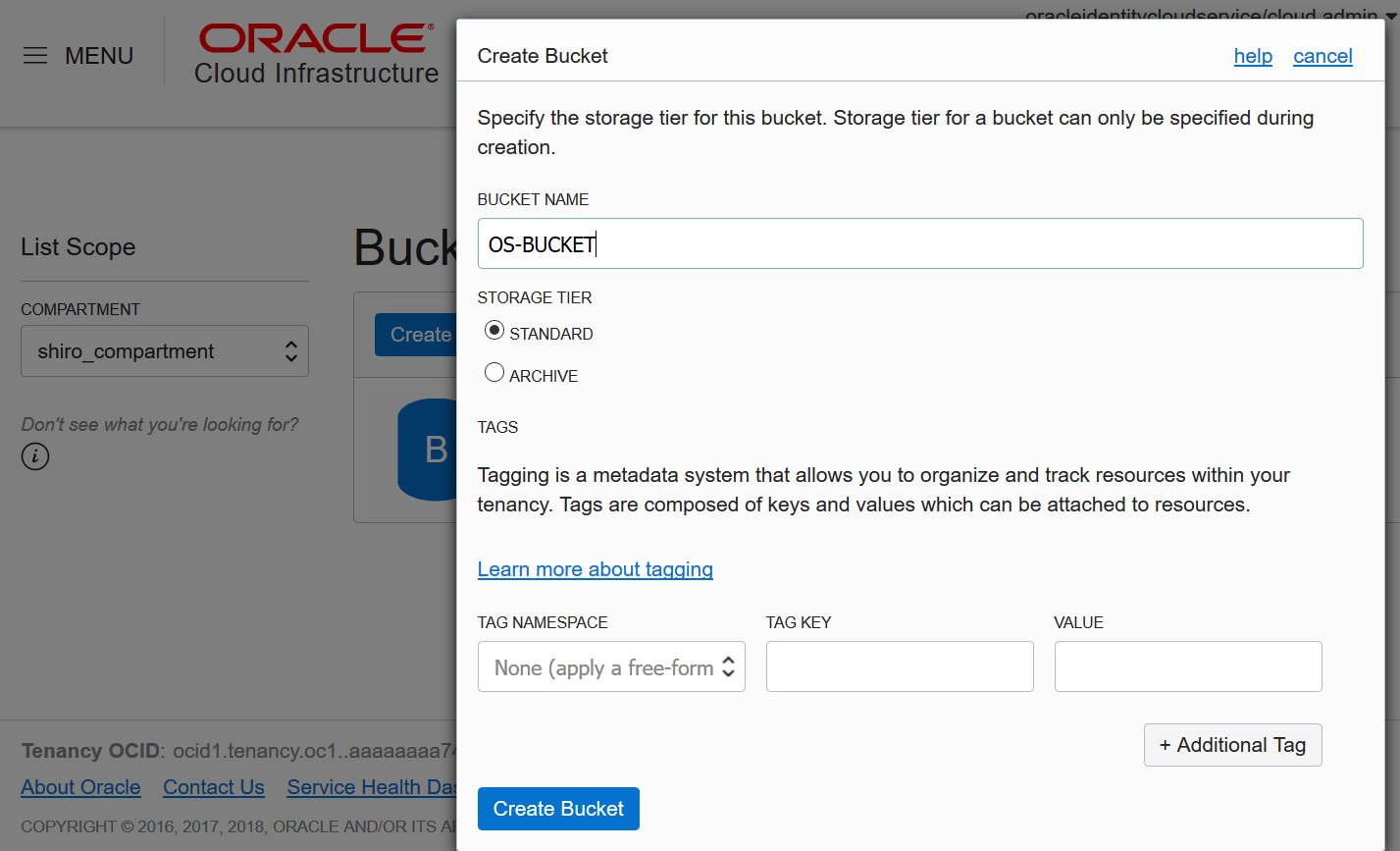Click 'Don't see what you're looking for?' text
This screenshot has width=1400, height=851.
coord(160,425)
